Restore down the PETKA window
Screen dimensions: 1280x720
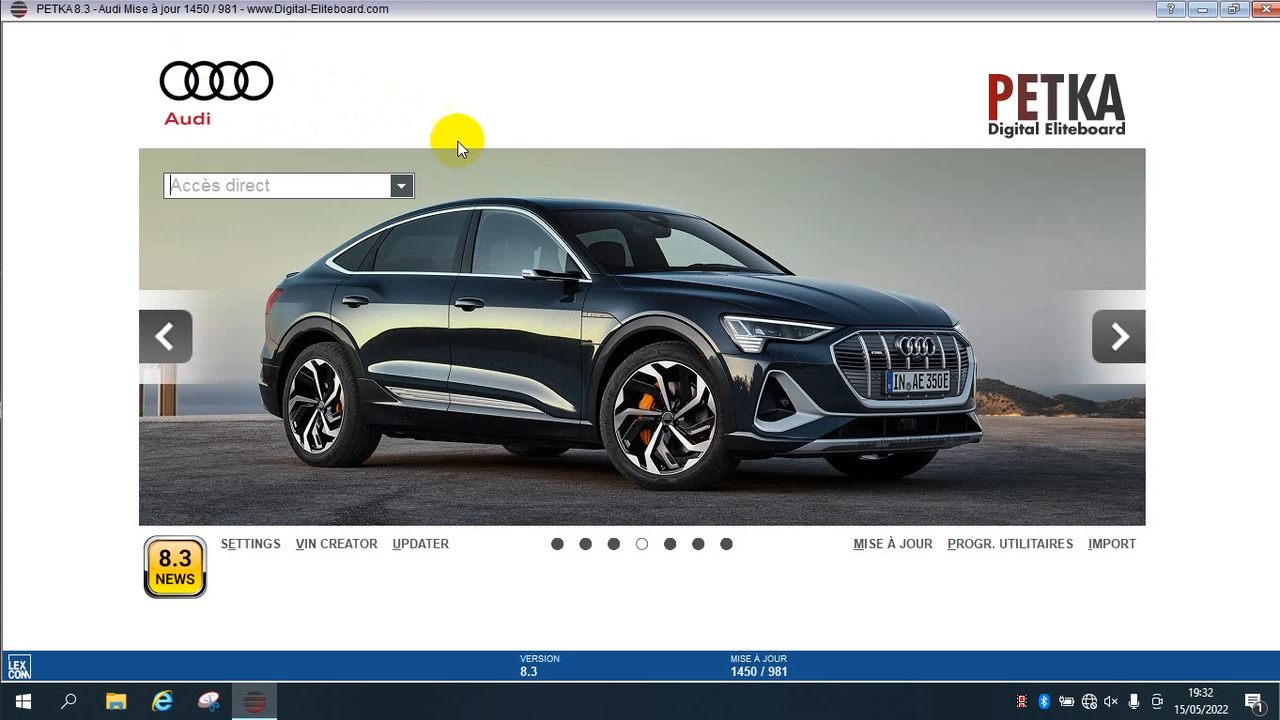pos(1233,9)
